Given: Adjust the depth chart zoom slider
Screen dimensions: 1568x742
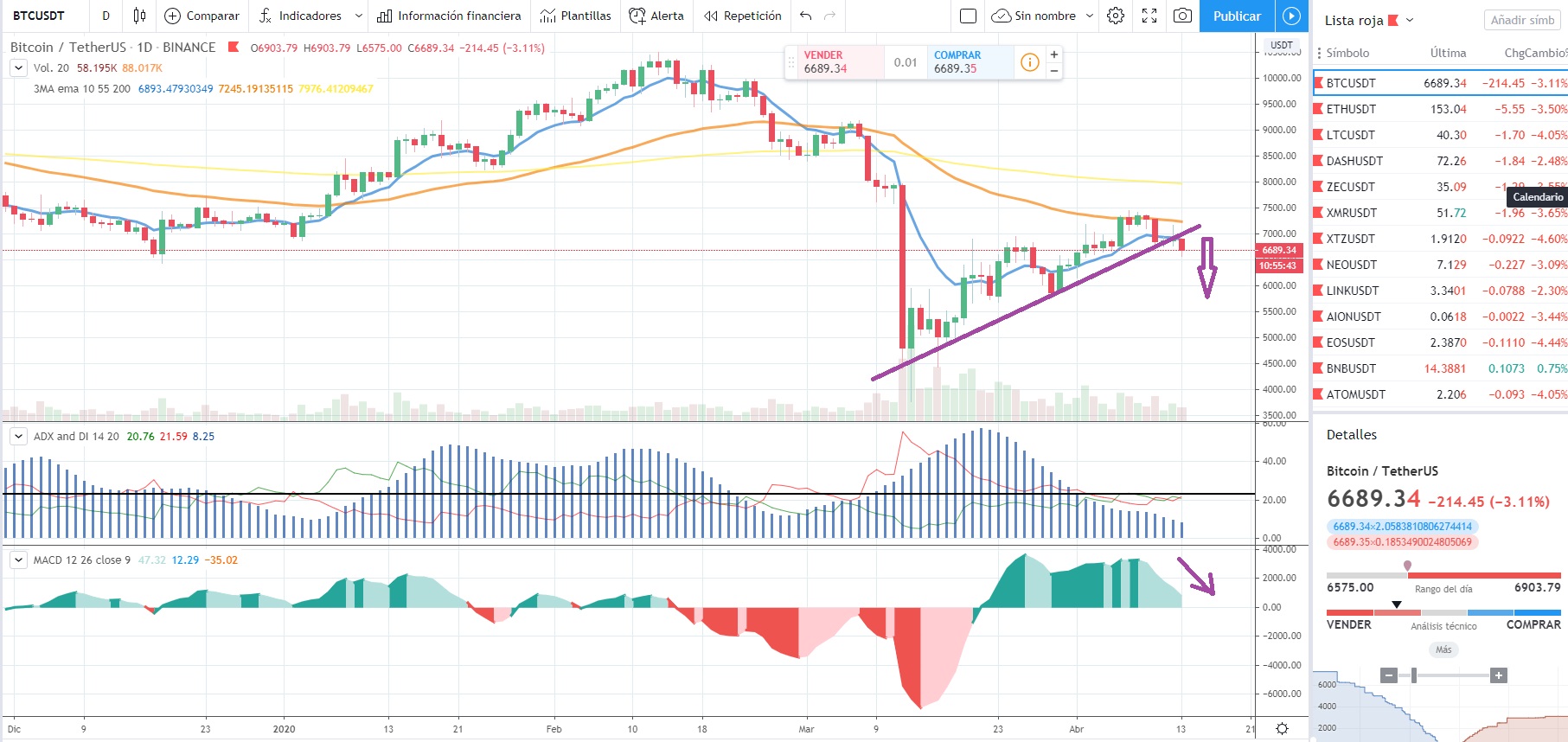Looking at the screenshot, I should (x=1414, y=675).
